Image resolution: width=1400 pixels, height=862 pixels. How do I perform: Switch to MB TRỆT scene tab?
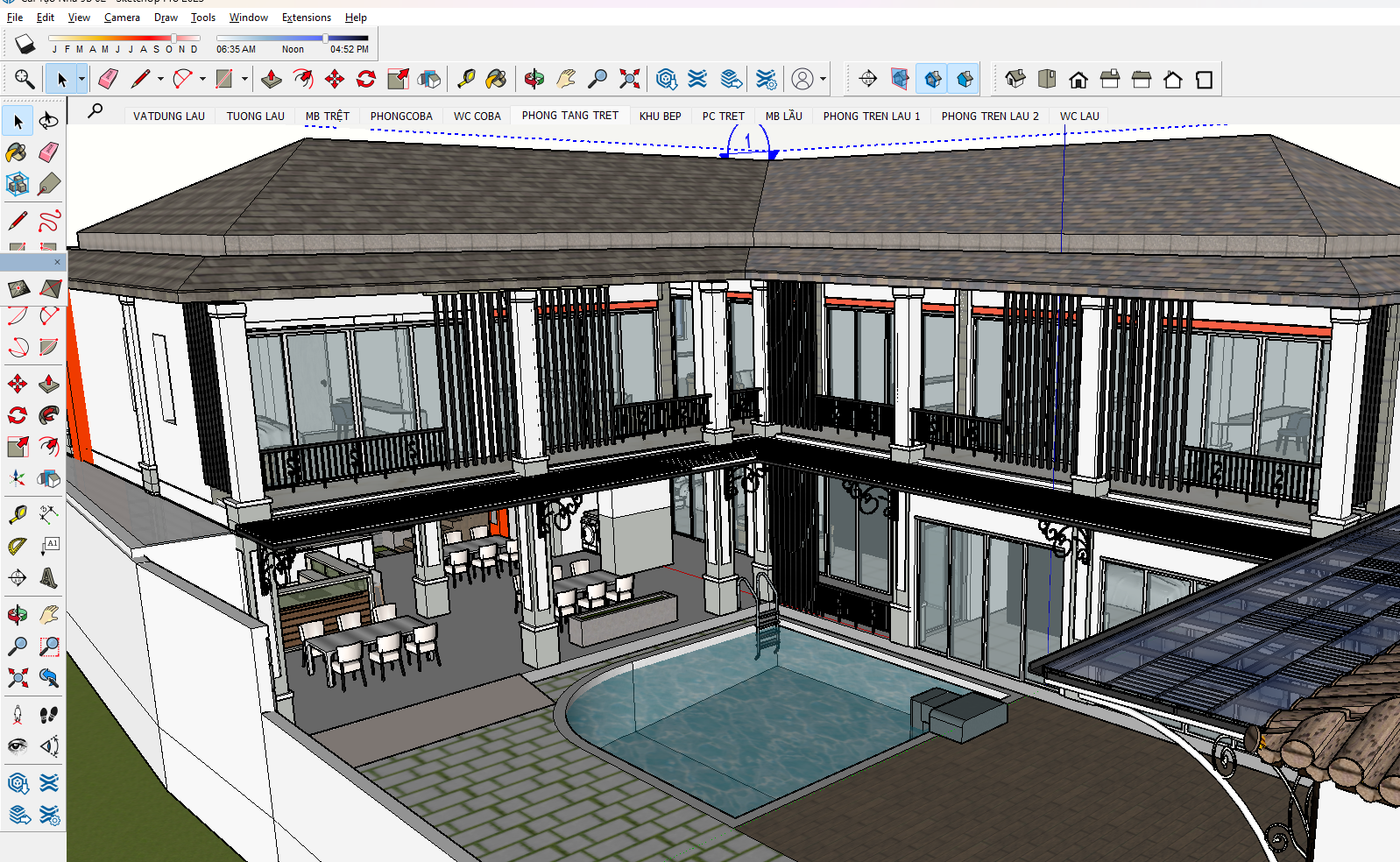pos(328,116)
